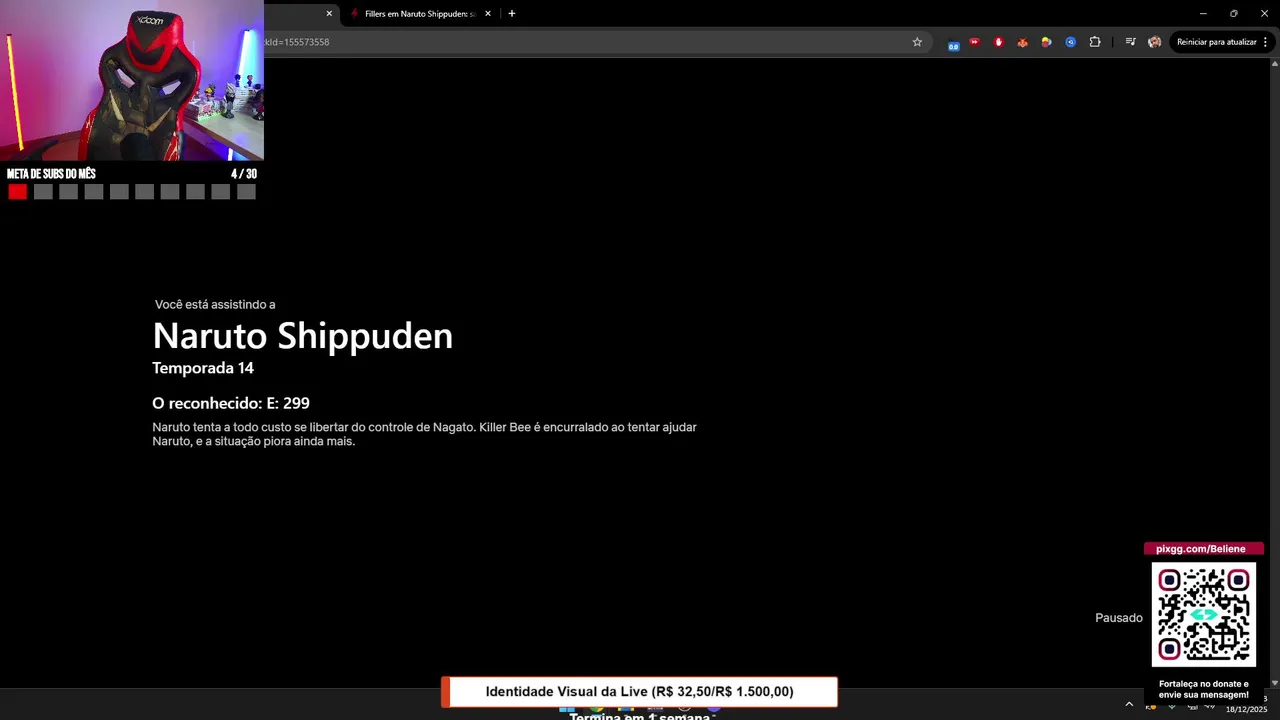This screenshot has height=720, width=1280.
Task: Open the red hand ad-blocker extension
Action: [x=998, y=42]
